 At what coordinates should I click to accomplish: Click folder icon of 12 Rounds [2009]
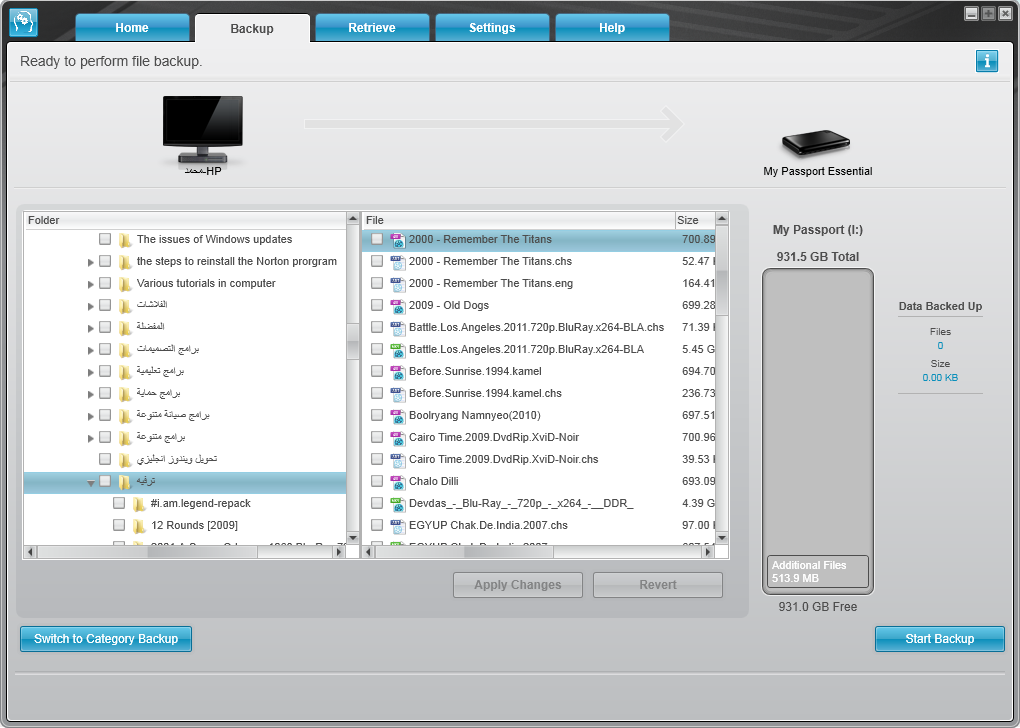pyautogui.click(x=139, y=526)
